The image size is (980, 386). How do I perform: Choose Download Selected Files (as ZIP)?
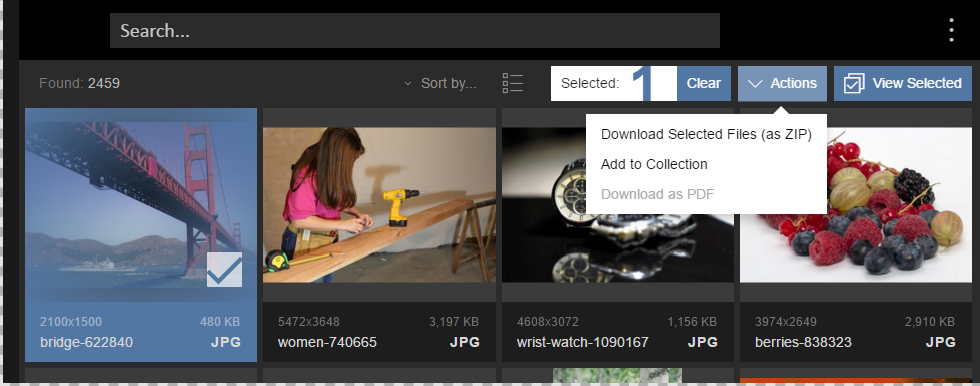(x=706, y=134)
